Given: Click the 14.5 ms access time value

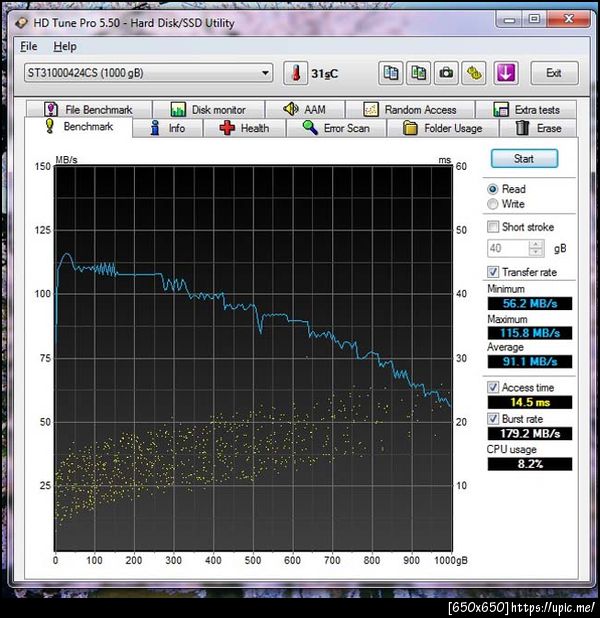Looking at the screenshot, I should pos(530,402).
